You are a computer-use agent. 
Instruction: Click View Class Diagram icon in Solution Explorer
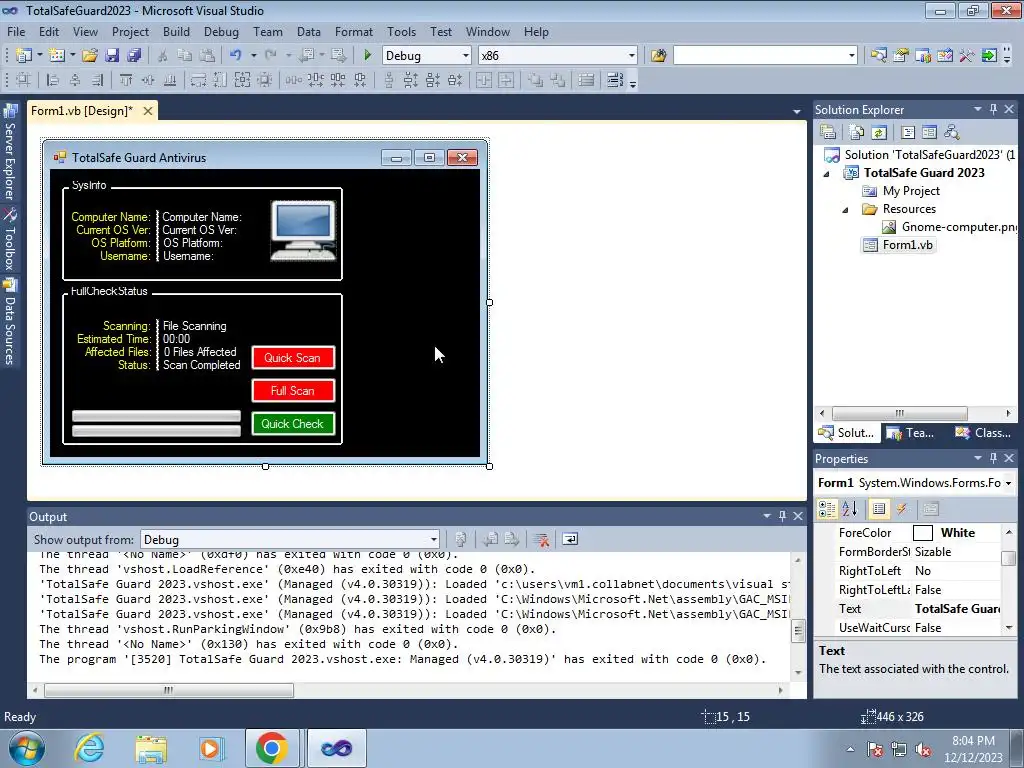[952, 133]
